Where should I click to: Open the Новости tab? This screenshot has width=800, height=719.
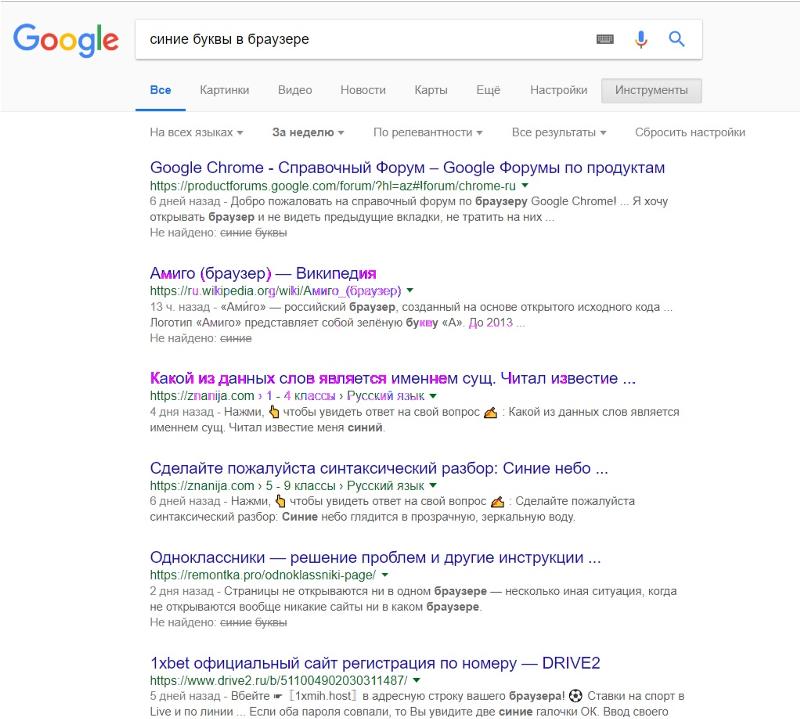(363, 90)
